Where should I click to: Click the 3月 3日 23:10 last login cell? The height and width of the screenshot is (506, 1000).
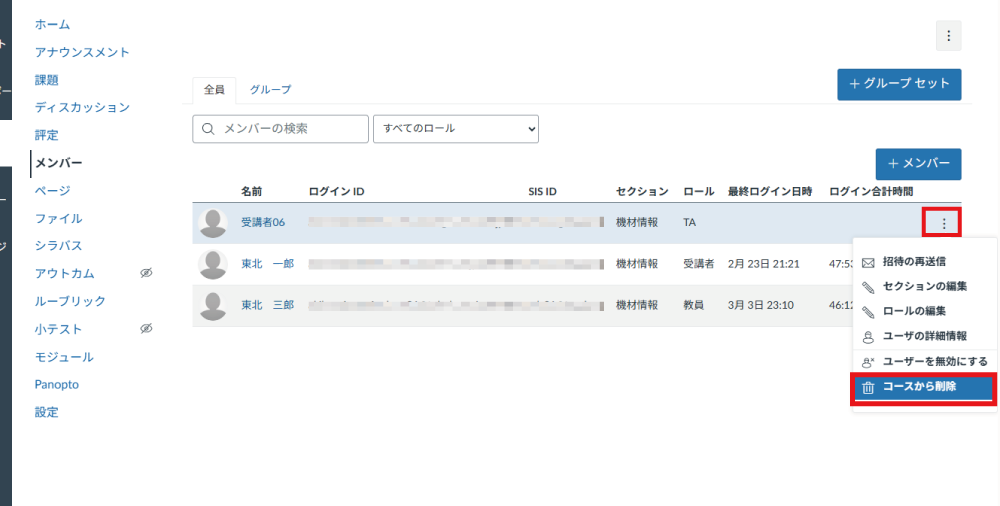[x=761, y=306]
